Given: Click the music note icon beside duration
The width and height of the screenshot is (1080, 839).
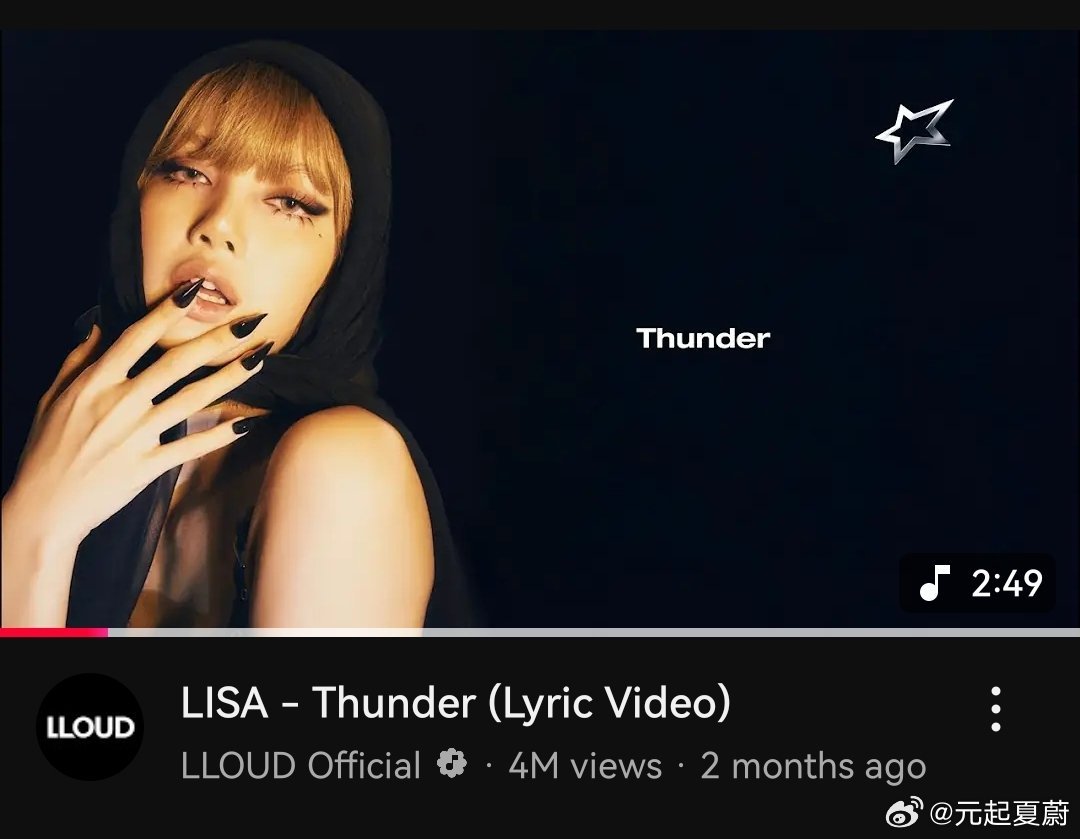Looking at the screenshot, I should click(x=935, y=583).
